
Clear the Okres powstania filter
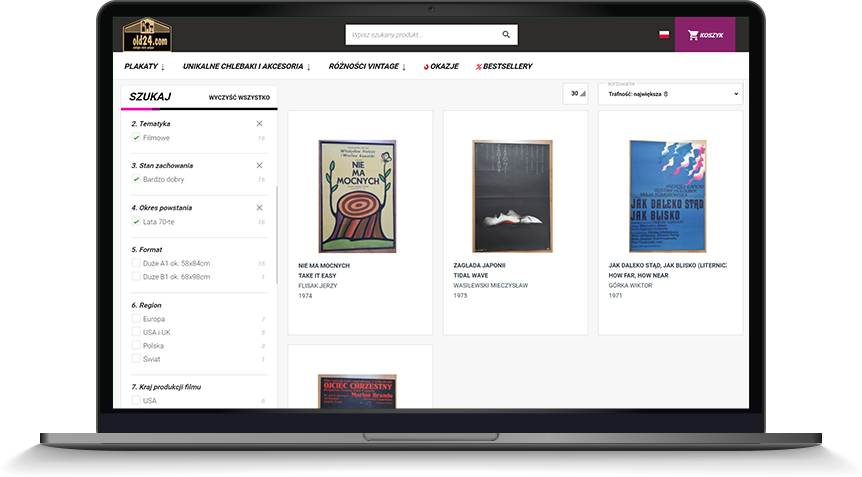[x=259, y=207]
